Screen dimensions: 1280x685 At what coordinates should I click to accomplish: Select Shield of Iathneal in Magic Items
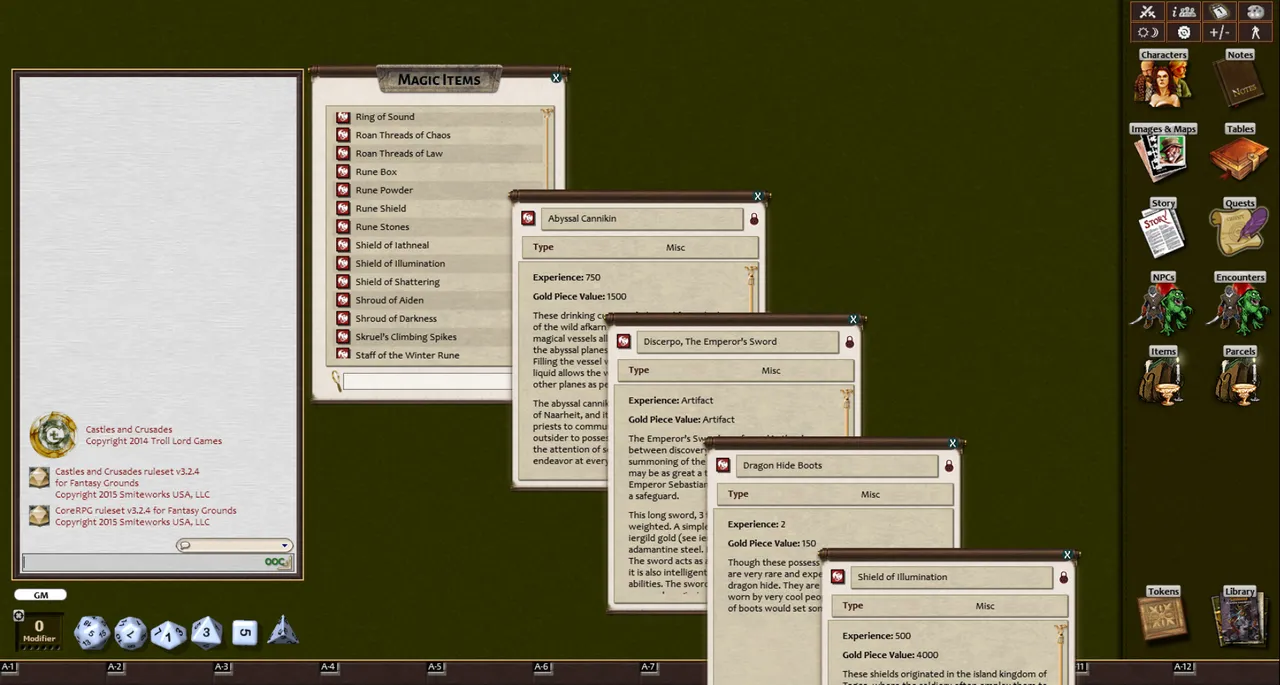point(392,245)
